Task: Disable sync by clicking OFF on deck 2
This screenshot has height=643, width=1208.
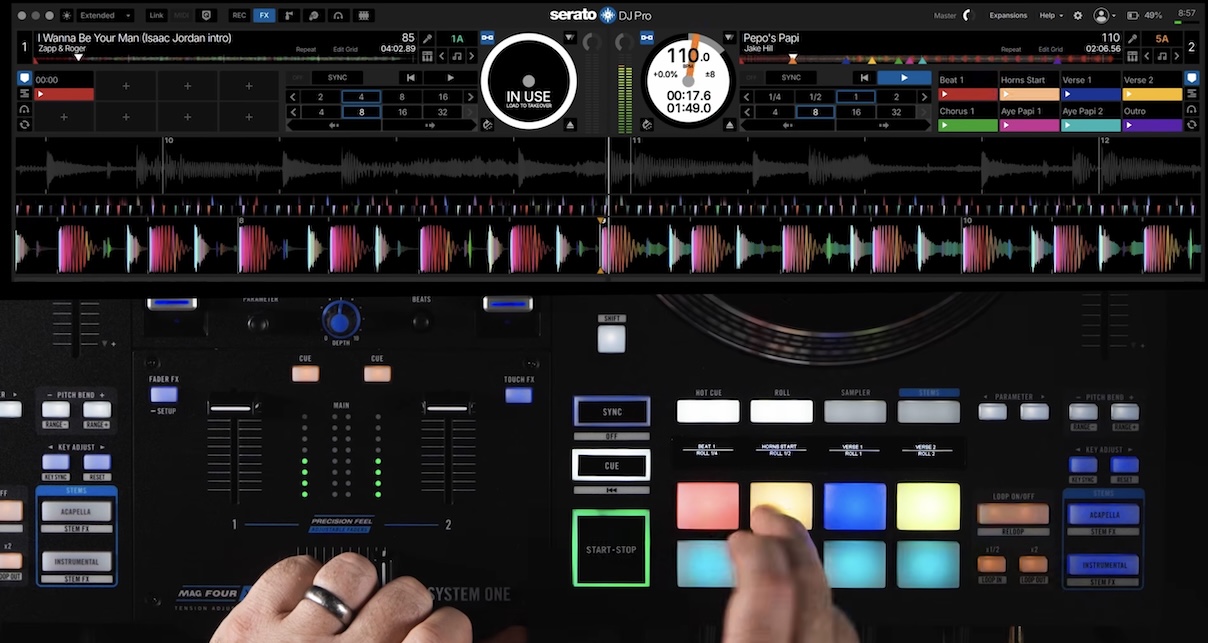Action: click(751, 77)
